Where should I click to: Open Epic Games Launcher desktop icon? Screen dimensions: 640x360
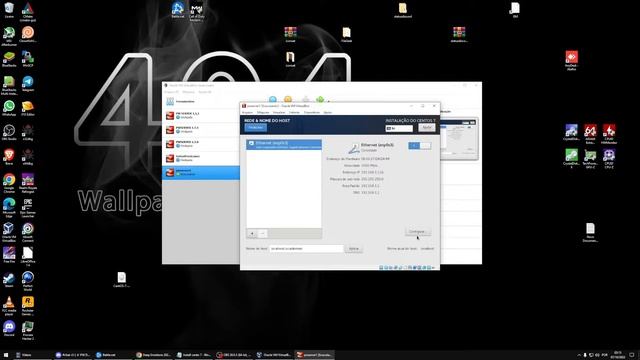[x=28, y=207]
